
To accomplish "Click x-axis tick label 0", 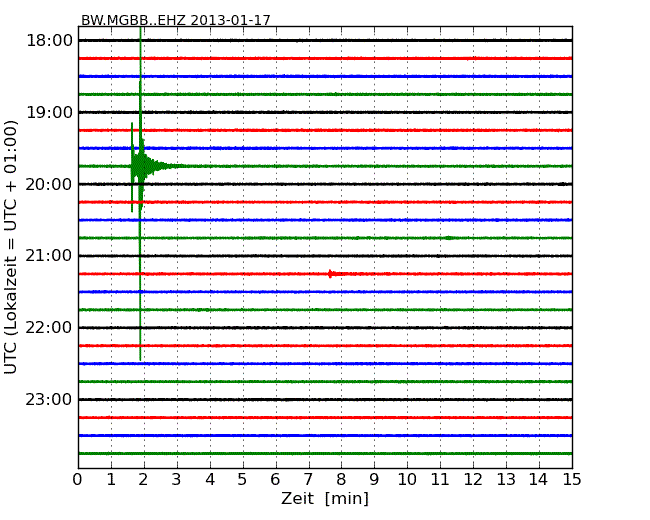I will [x=78, y=480].
